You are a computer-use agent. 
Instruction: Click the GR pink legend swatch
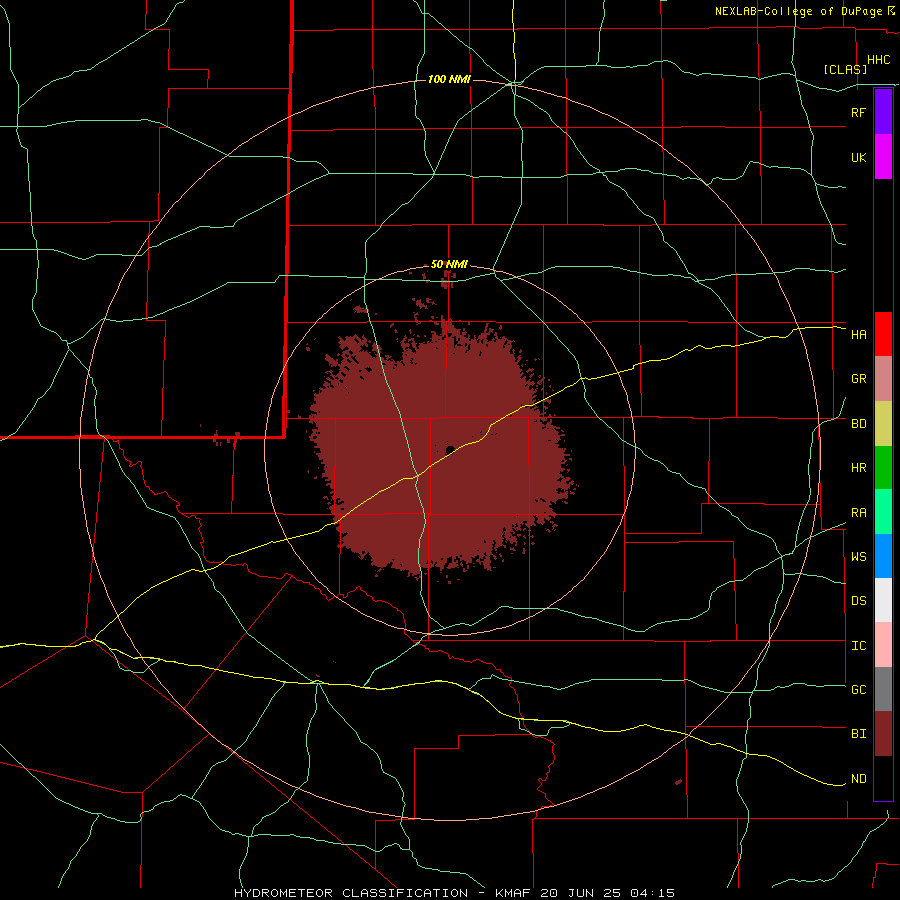tap(883, 379)
